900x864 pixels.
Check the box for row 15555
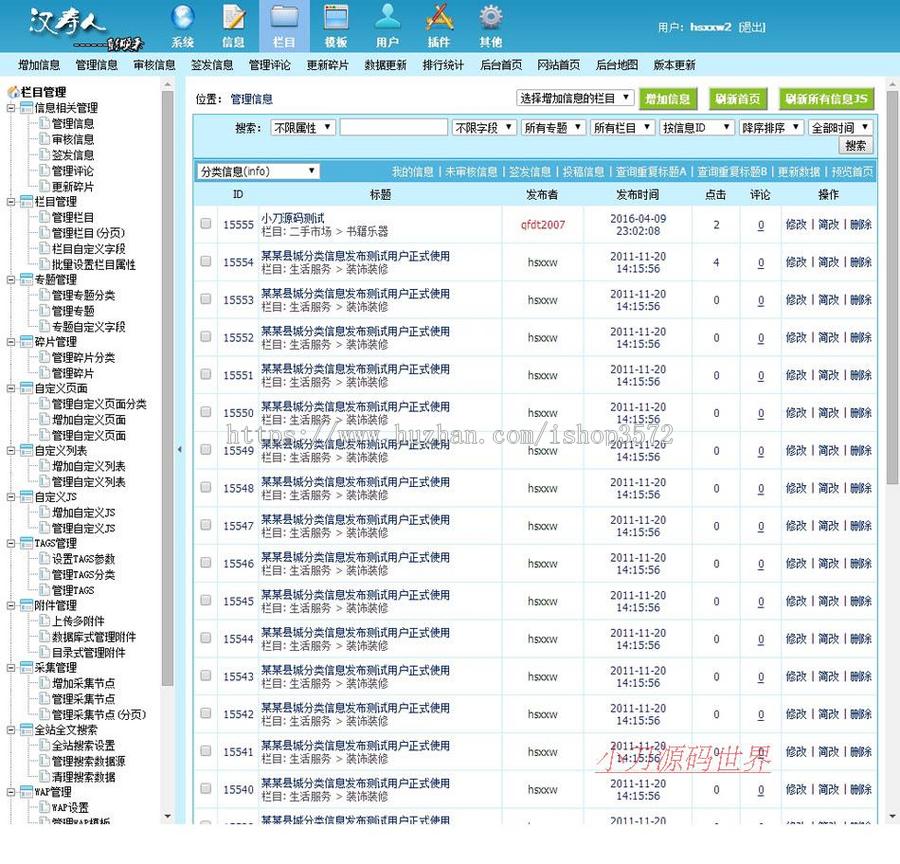click(205, 224)
